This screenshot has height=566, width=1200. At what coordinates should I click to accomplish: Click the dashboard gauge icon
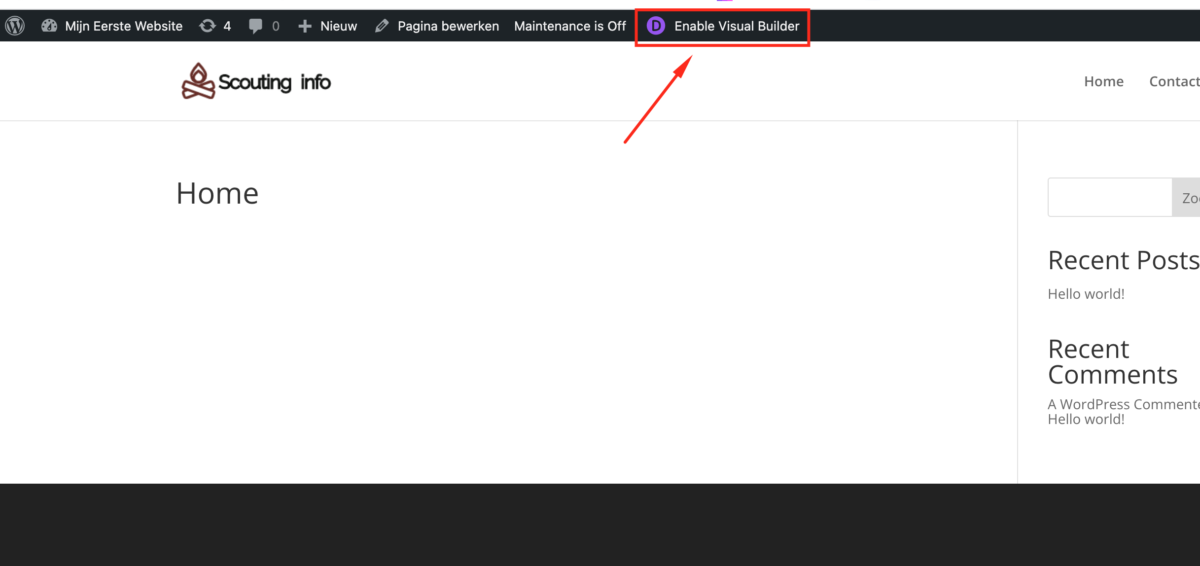coord(49,26)
